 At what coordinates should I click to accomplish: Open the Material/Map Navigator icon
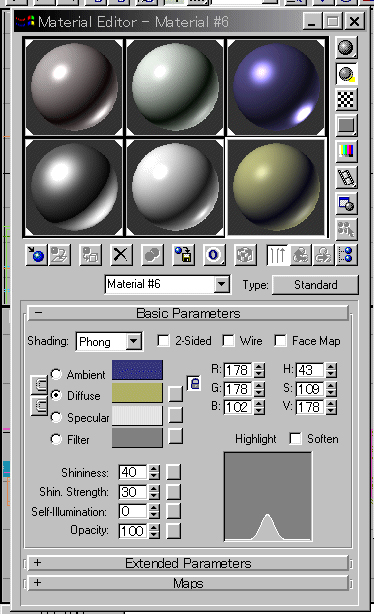[347, 255]
